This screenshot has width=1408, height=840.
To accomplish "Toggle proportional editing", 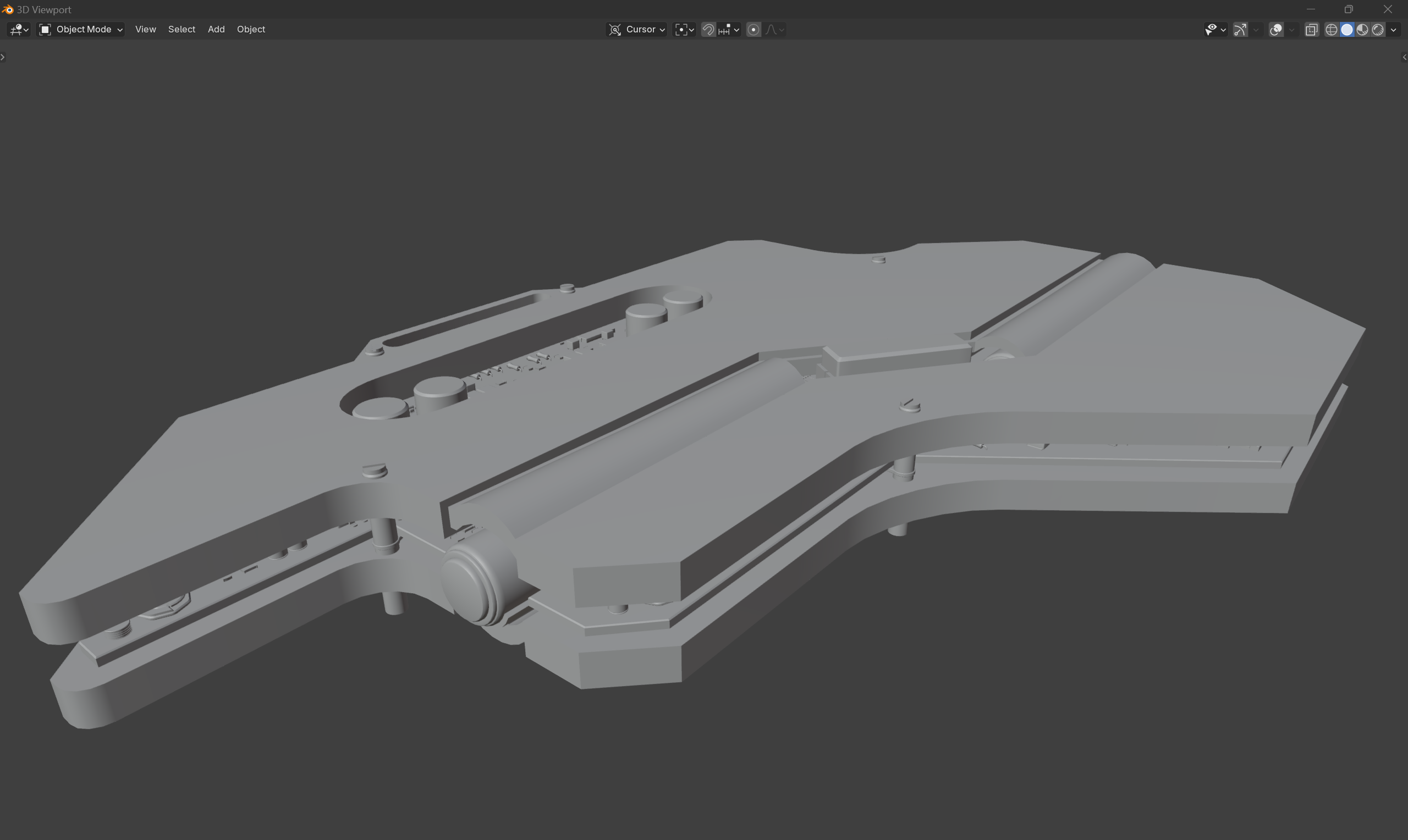I will [754, 30].
